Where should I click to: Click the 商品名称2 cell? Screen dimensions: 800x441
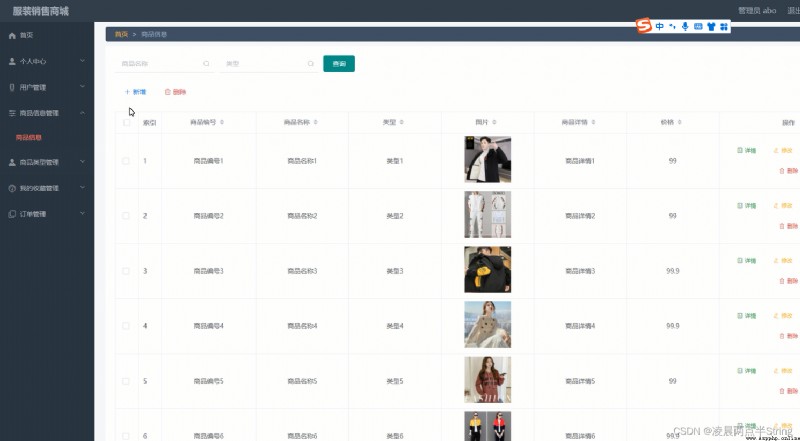point(302,216)
